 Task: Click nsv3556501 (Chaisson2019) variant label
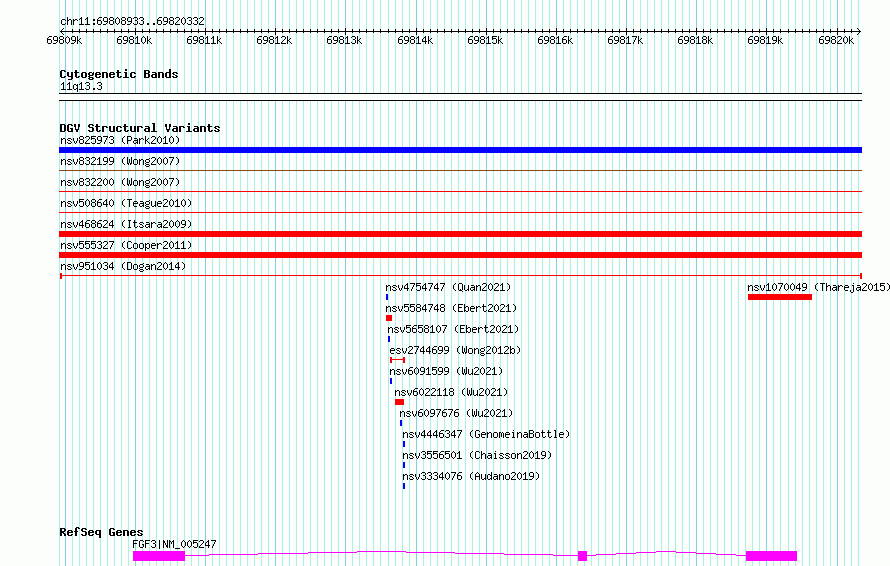(477, 455)
